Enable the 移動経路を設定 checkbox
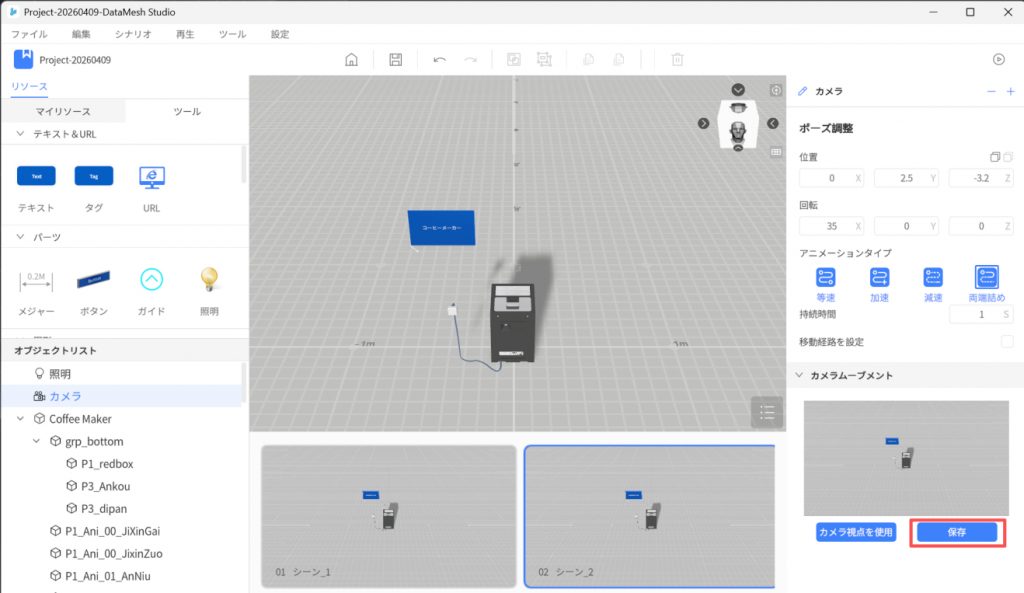This screenshot has height=593, width=1024. pyautogui.click(x=1007, y=342)
